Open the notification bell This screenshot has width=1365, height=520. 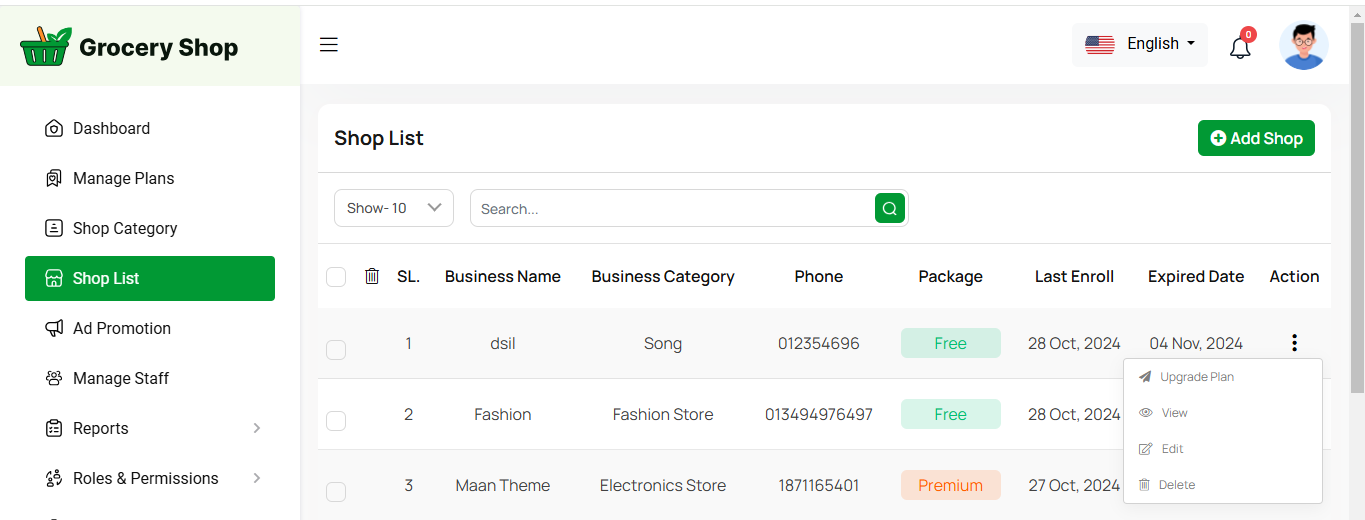[x=1240, y=47]
